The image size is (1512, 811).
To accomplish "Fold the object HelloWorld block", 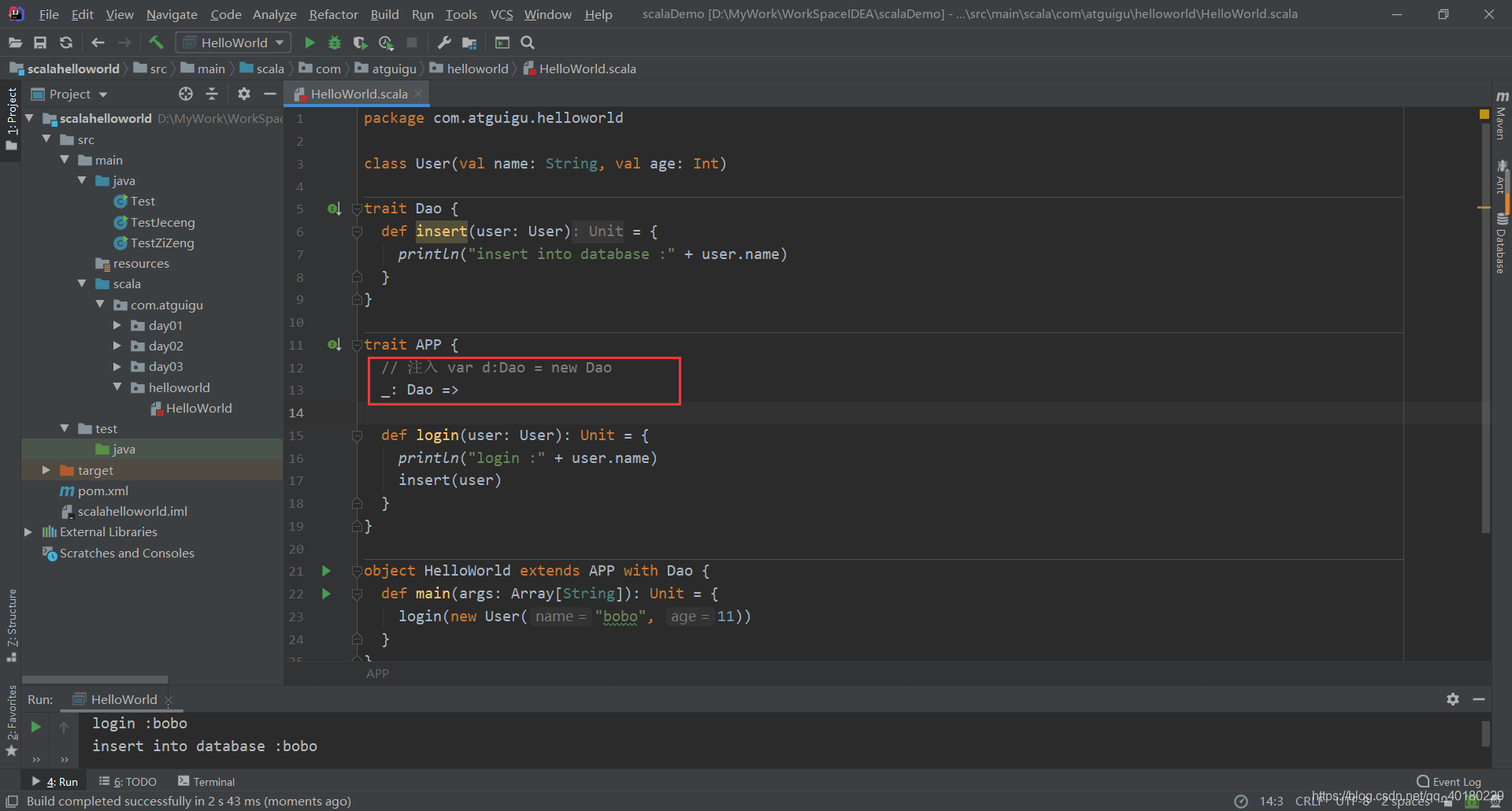I will click(357, 571).
